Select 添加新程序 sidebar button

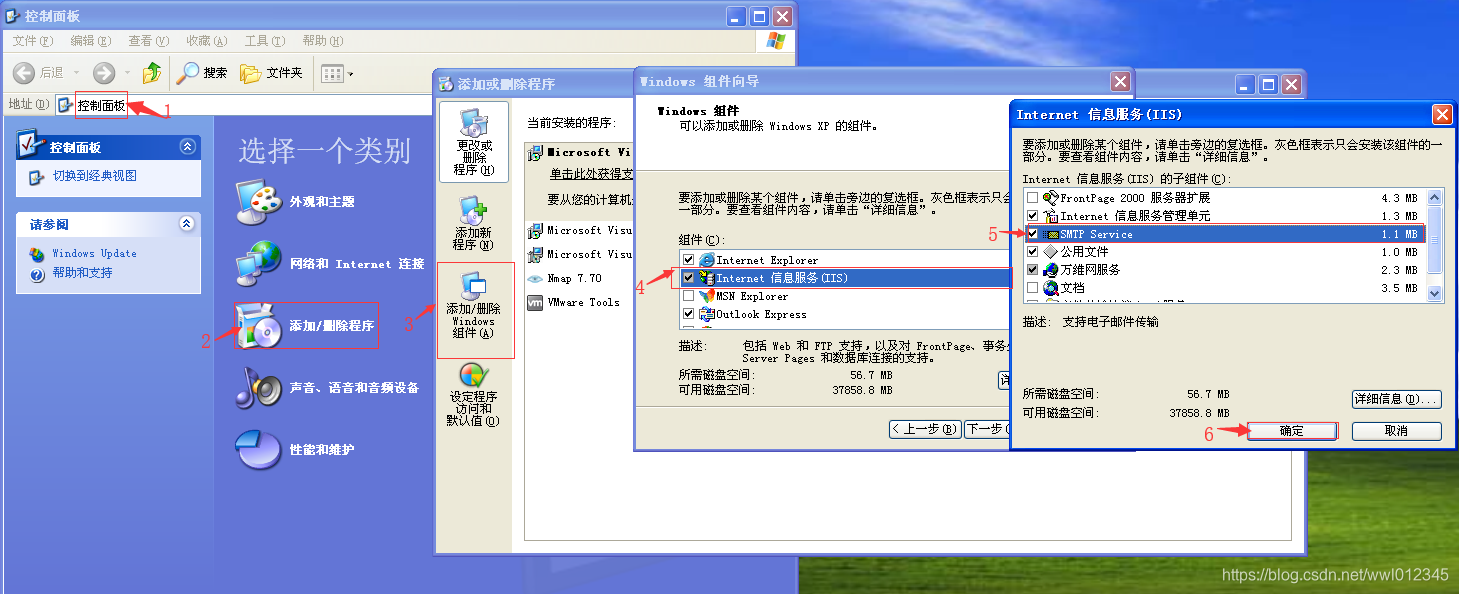click(474, 224)
